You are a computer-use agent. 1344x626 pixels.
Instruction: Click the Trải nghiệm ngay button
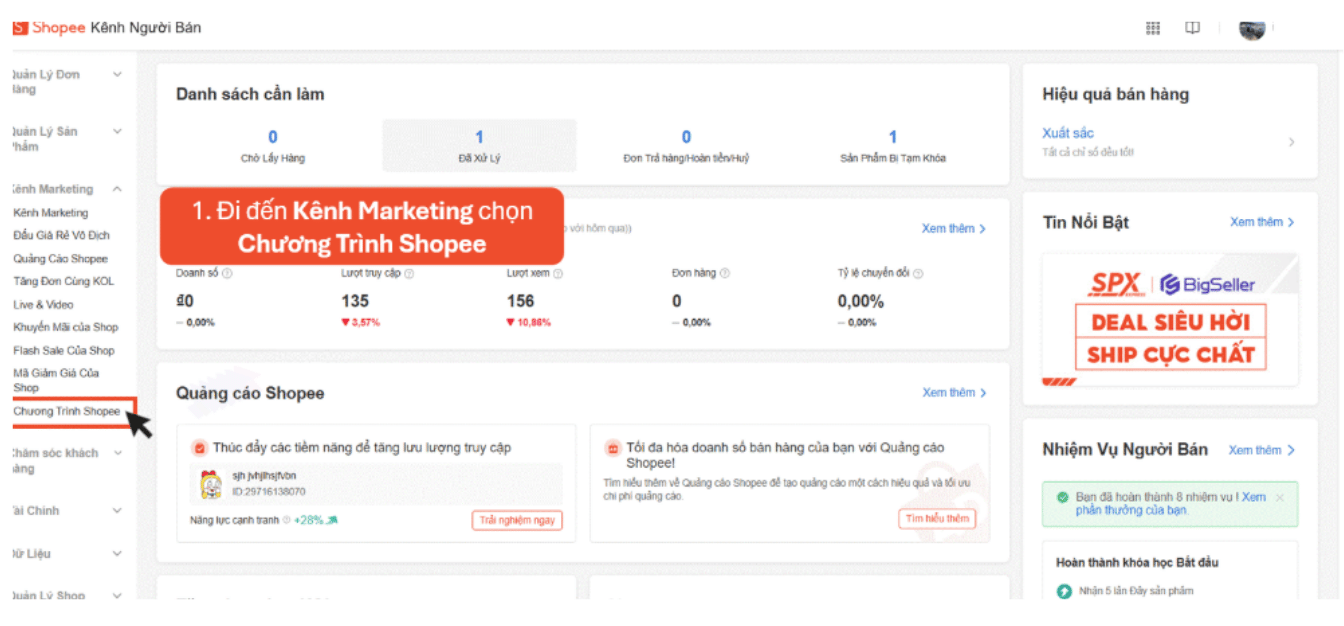tap(517, 520)
